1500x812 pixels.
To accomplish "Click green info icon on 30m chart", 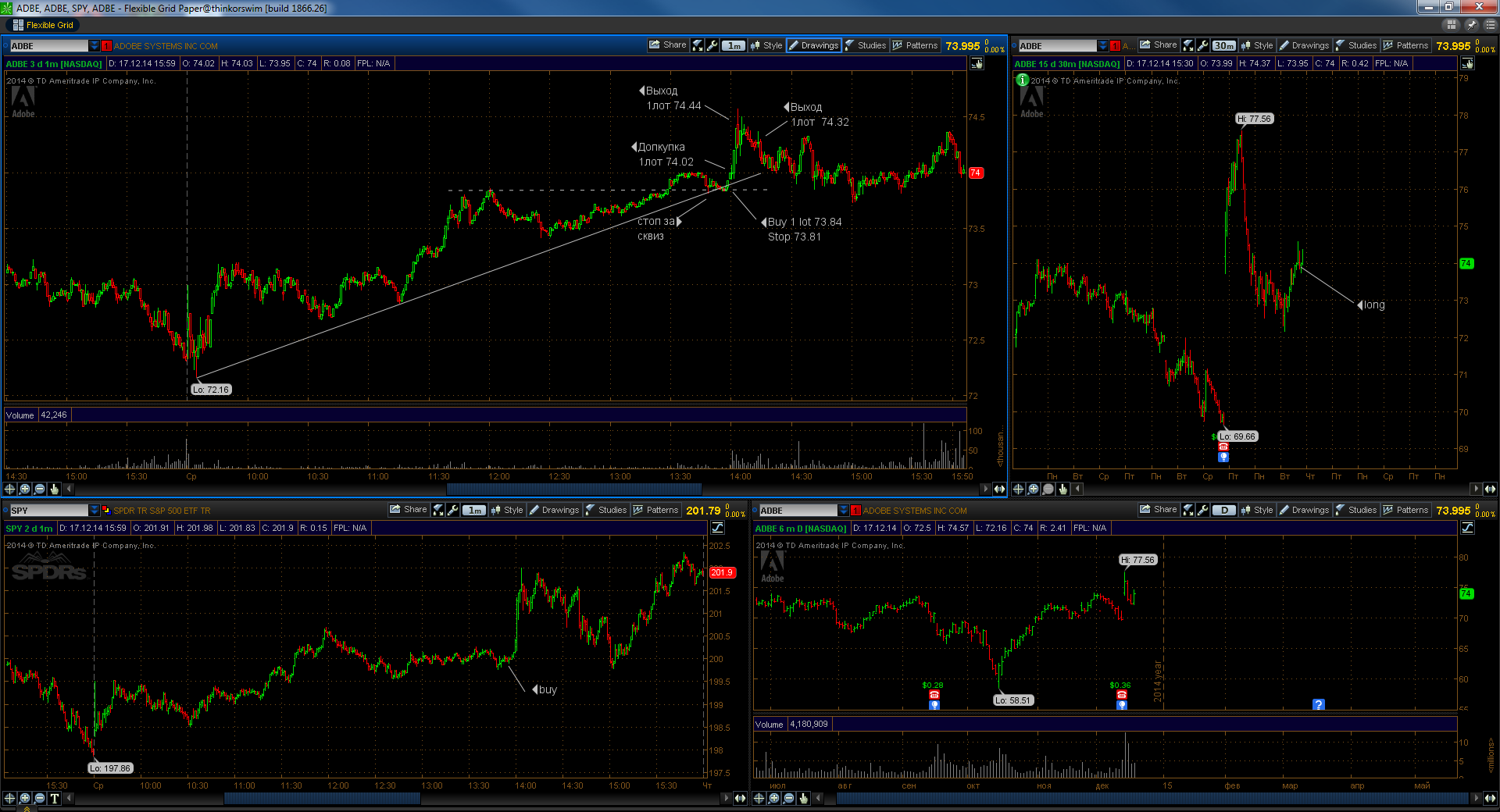I will pos(1022,80).
